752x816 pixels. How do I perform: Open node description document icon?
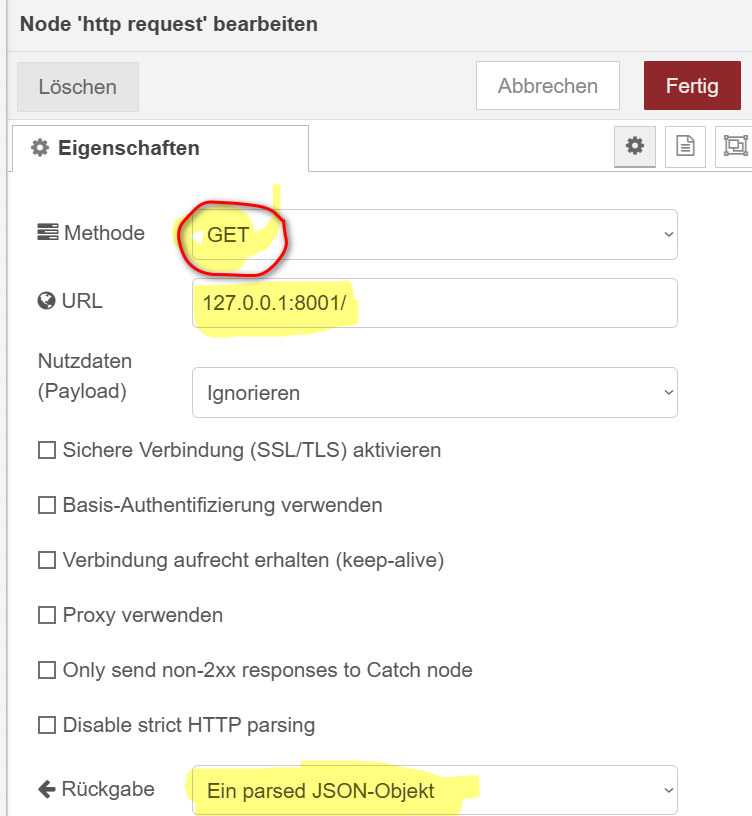point(685,146)
